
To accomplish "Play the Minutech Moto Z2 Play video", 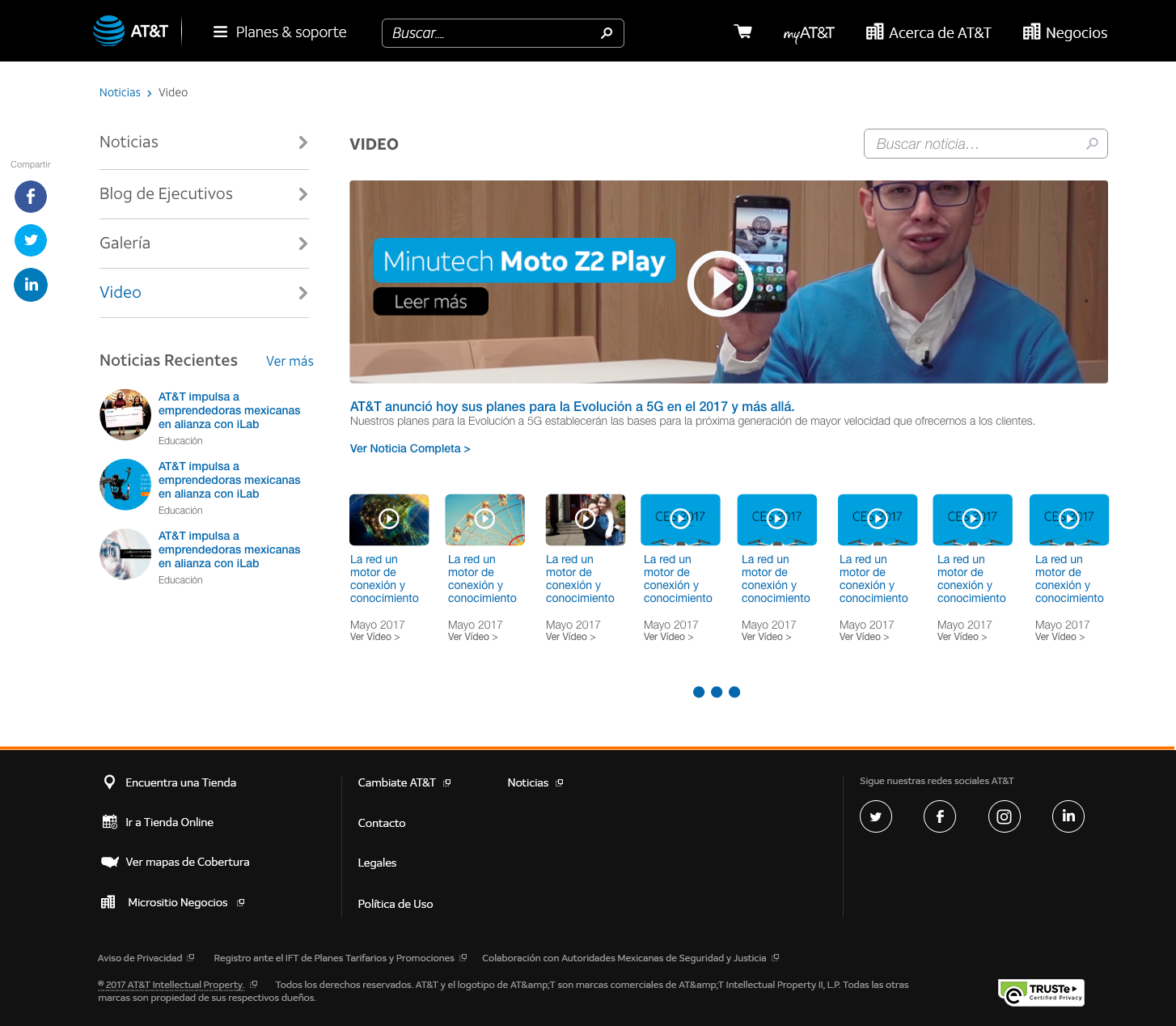I will tap(720, 283).
